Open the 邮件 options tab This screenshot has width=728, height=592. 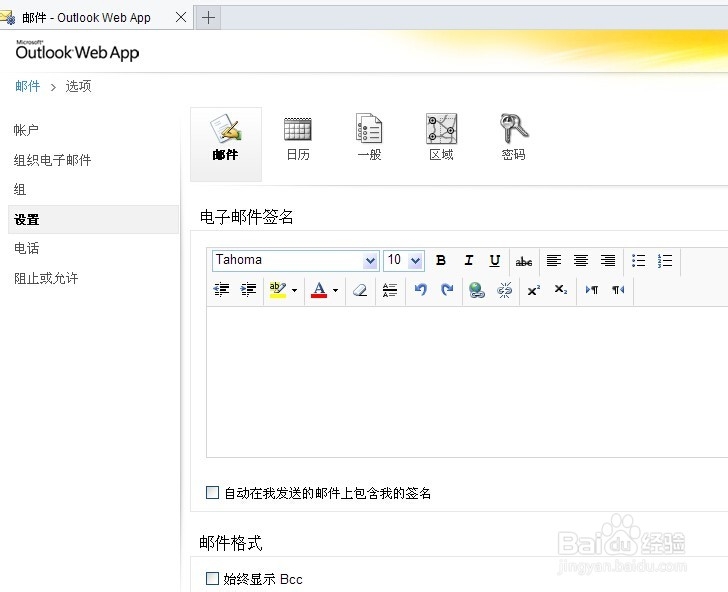coord(226,144)
